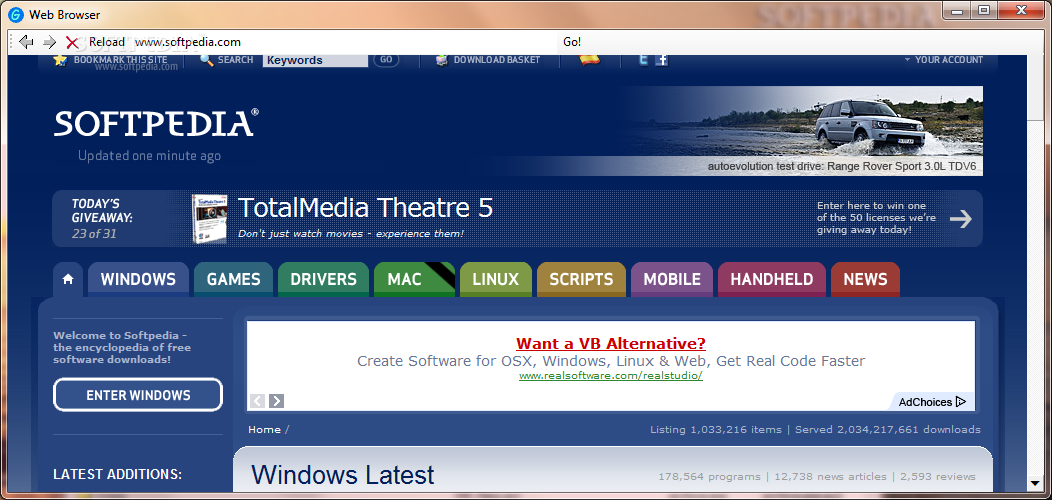Image resolution: width=1052 pixels, height=500 pixels.
Task: Click Enter here to win licenses text
Action: click(x=876, y=217)
